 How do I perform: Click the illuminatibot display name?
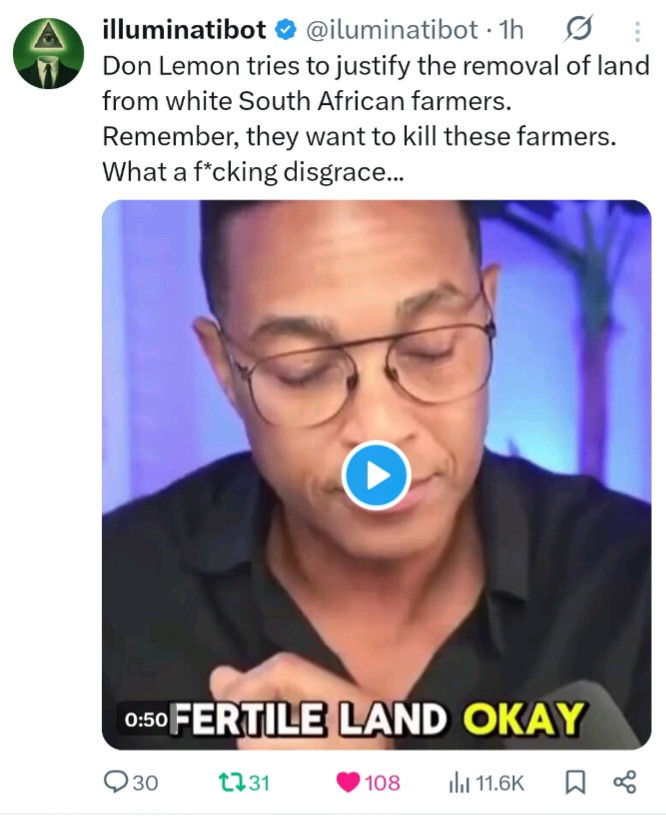185,31
